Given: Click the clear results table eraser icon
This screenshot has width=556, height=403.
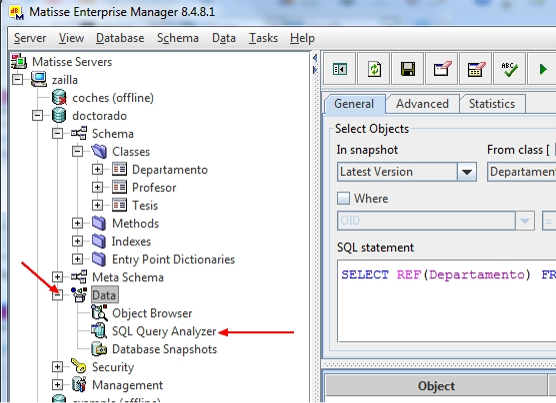Looking at the screenshot, I should [x=476, y=69].
